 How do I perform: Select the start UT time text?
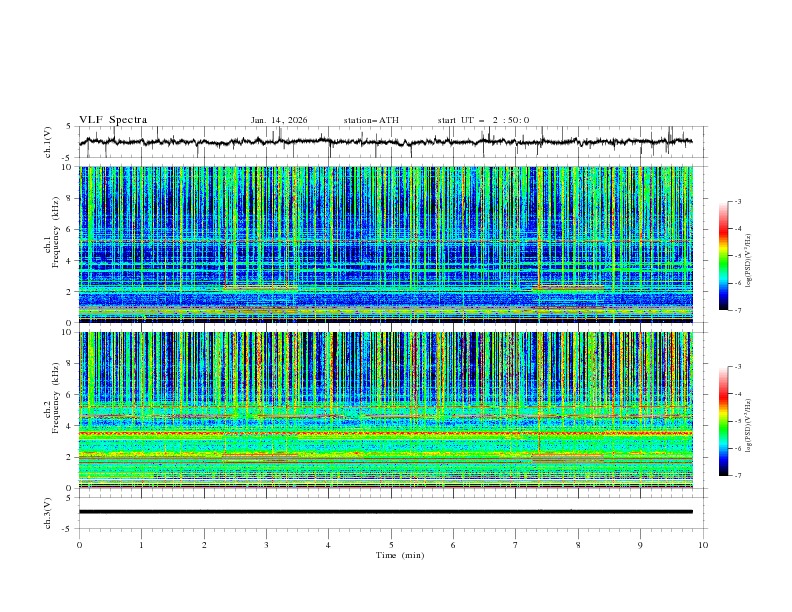tap(483, 120)
